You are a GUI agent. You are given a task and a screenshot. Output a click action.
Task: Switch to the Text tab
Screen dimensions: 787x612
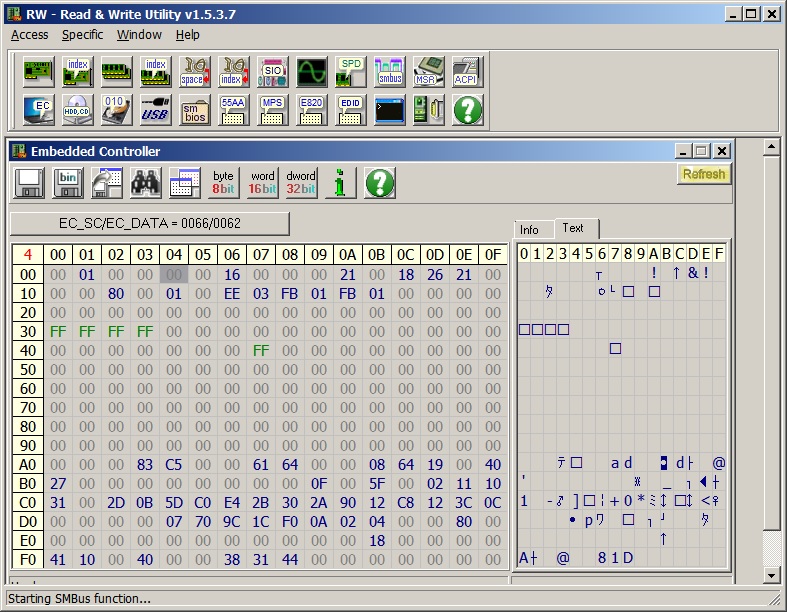click(576, 228)
